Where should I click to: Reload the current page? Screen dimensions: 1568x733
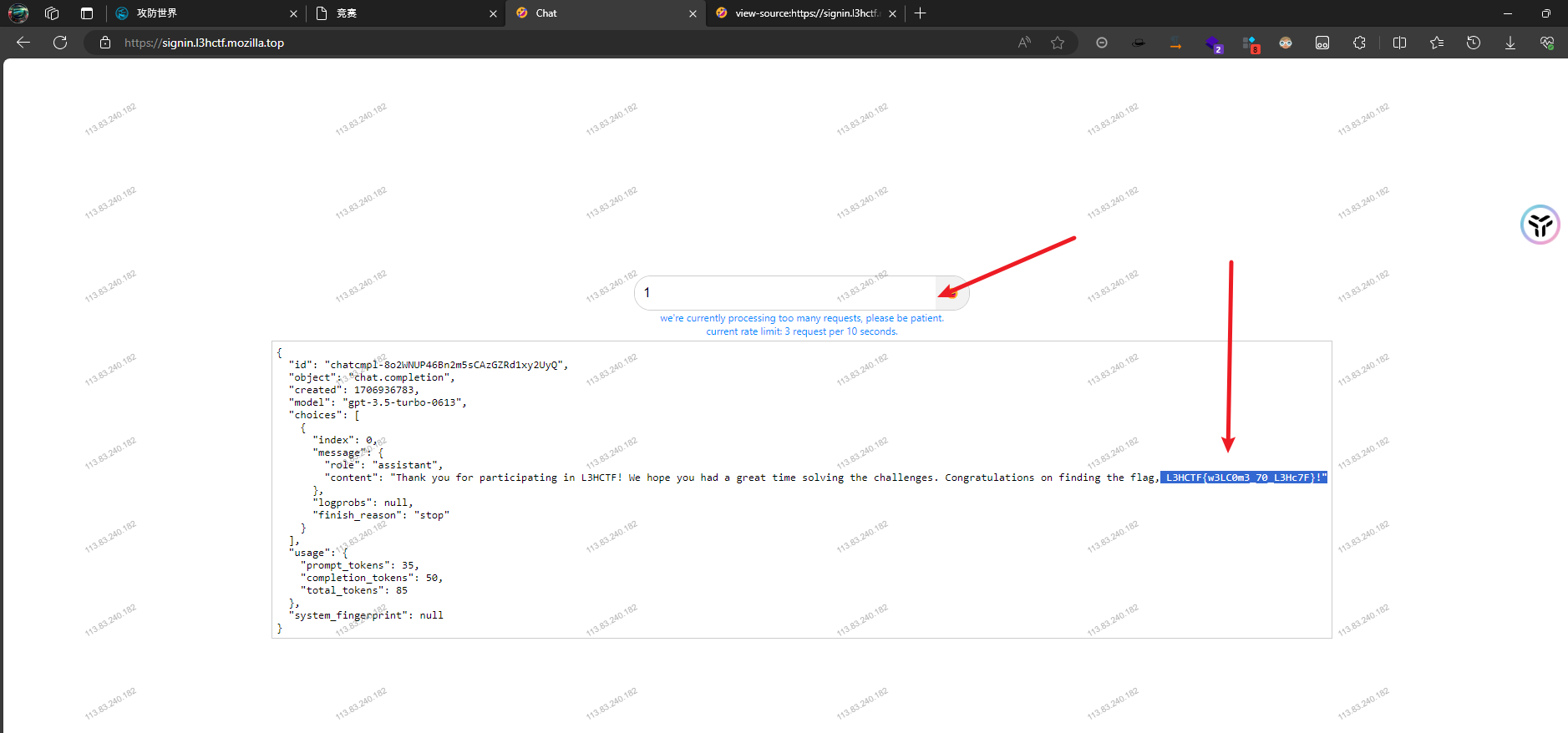[x=60, y=43]
